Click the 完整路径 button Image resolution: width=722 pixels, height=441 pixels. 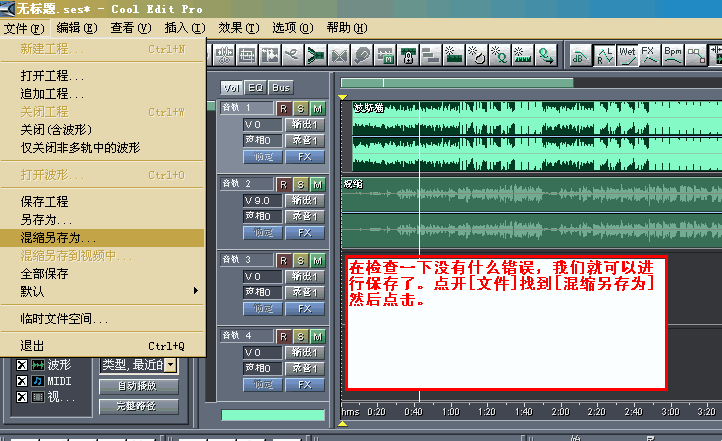pyautogui.click(x=139, y=406)
